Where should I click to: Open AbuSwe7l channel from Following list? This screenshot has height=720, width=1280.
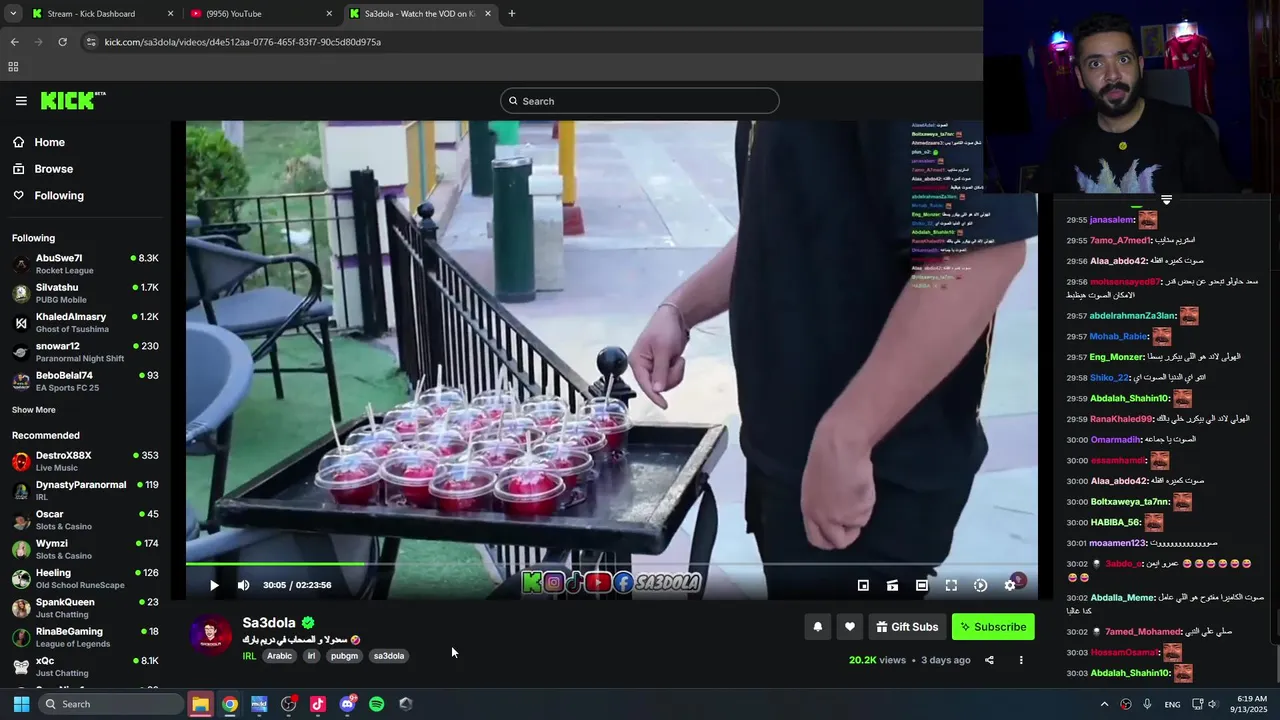[x=84, y=264]
